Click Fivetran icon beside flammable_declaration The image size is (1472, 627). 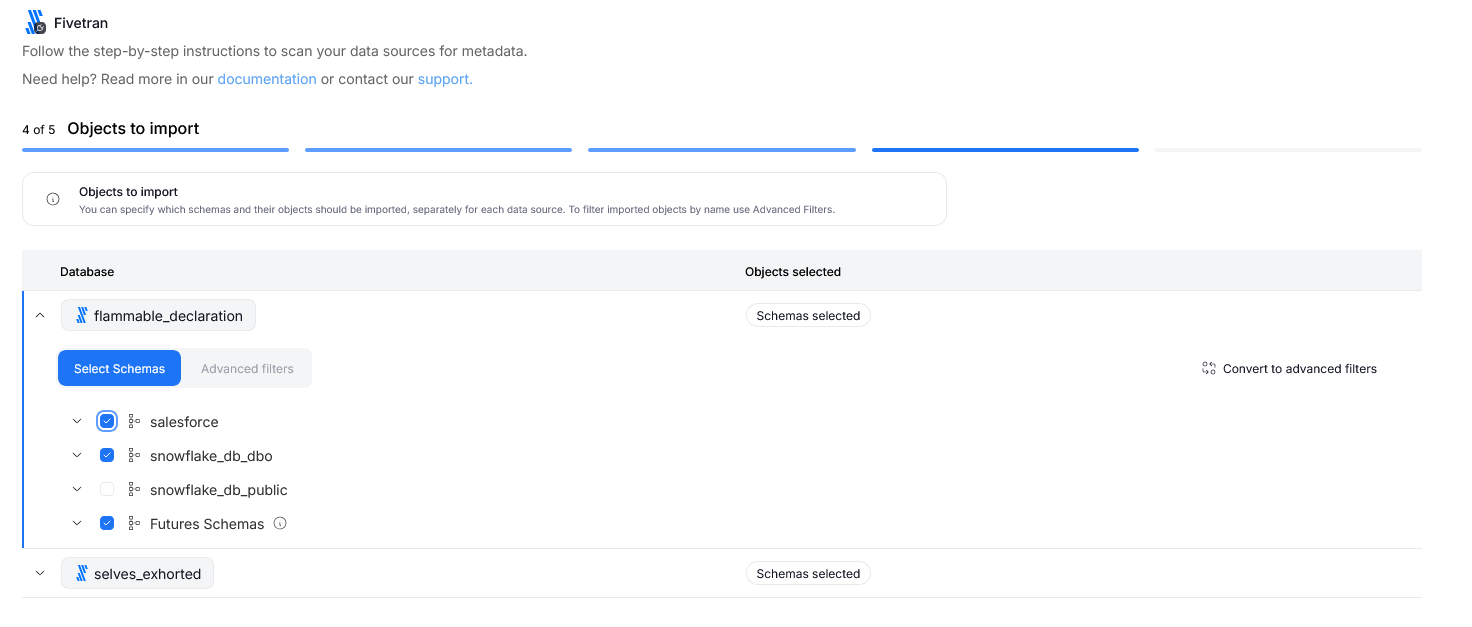coord(82,316)
